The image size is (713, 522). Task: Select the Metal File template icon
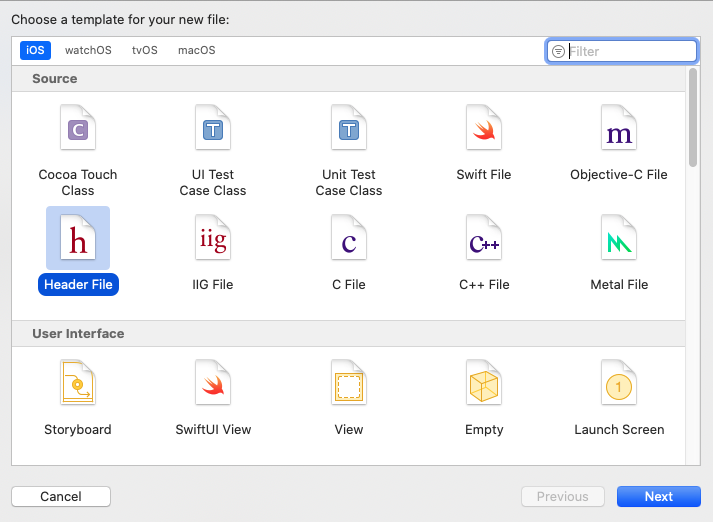pos(619,237)
